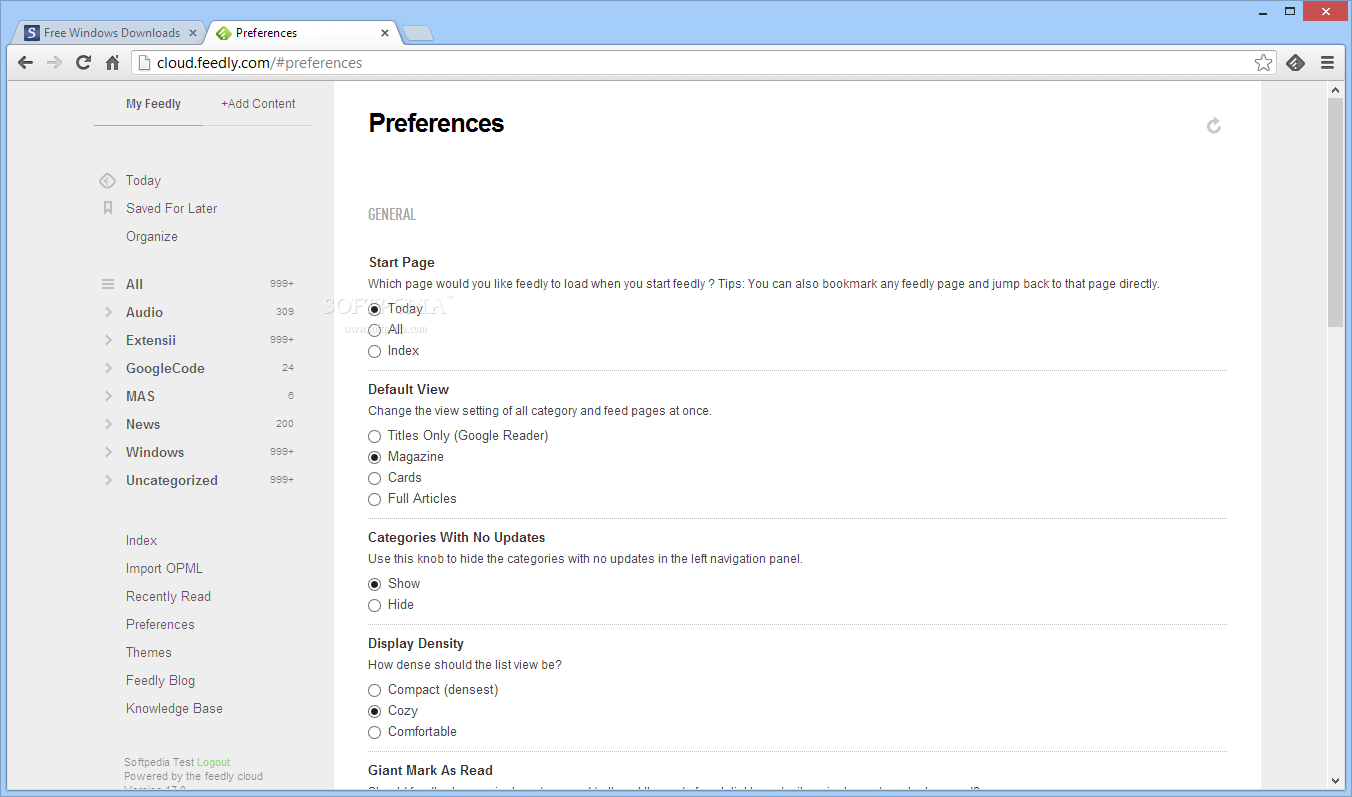This screenshot has width=1352, height=797.
Task: Switch to the +Add Content tab
Action: coord(258,104)
